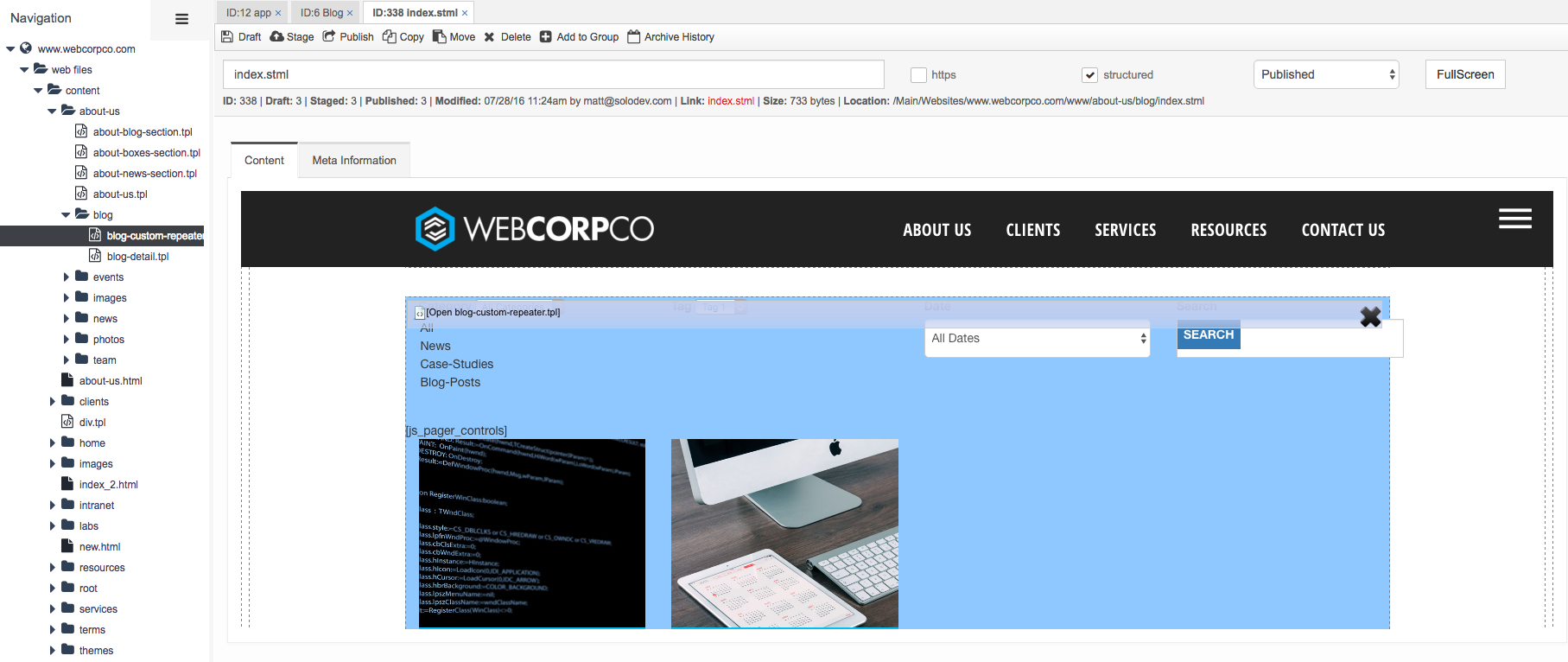Click the iMac and tablet thumbnail
Image resolution: width=1568 pixels, height=662 pixels.
[784, 533]
